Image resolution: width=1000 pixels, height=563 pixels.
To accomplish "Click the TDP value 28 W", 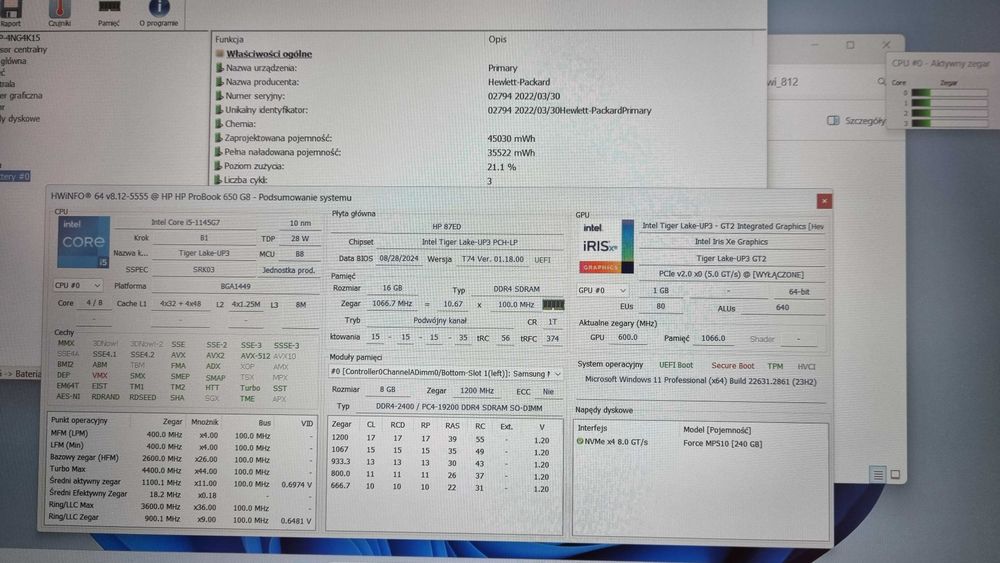I will pos(300,238).
